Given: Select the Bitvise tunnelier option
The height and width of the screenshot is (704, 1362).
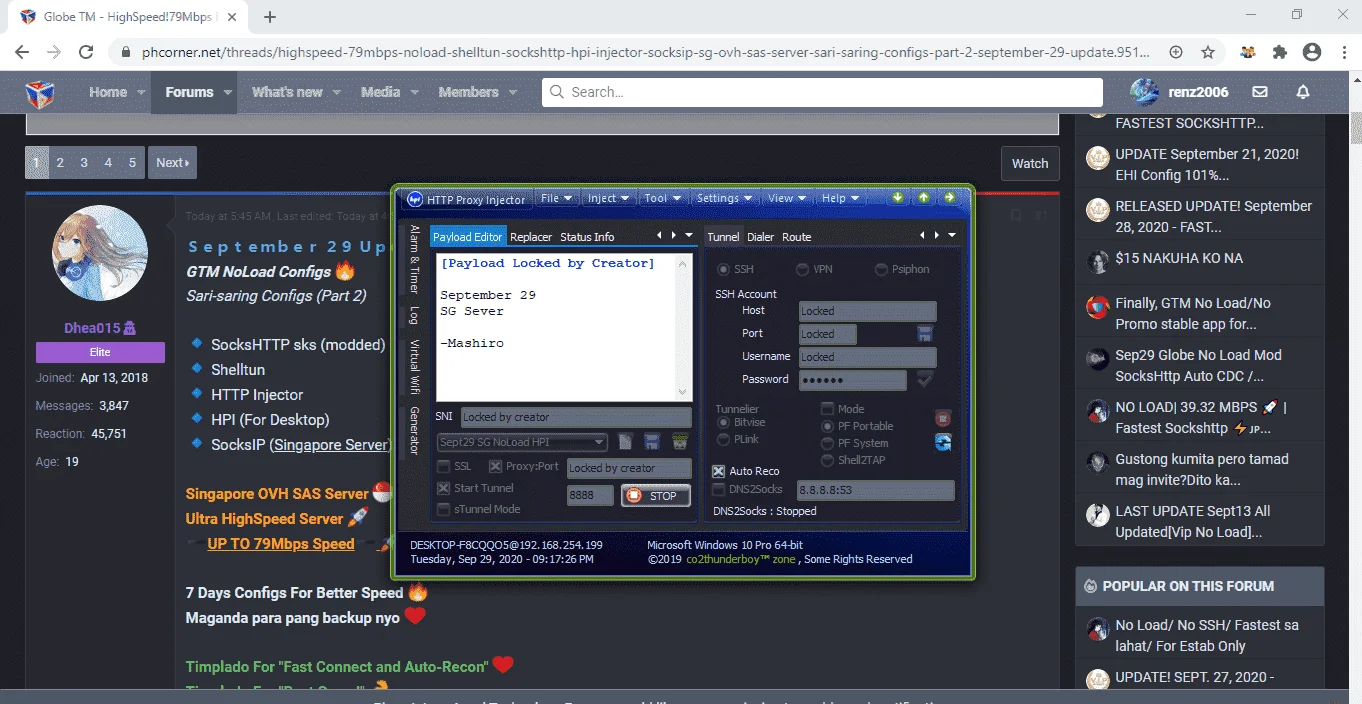Looking at the screenshot, I should [723, 423].
